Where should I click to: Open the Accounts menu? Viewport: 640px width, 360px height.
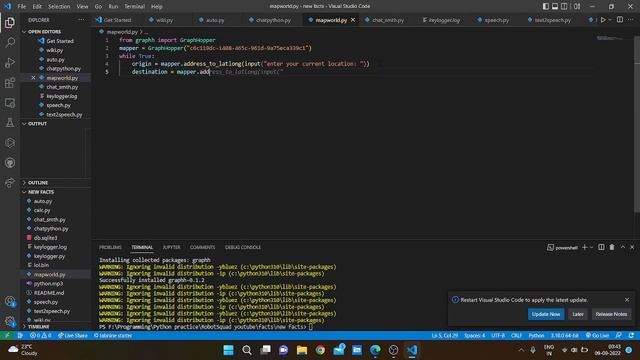click(x=10, y=302)
